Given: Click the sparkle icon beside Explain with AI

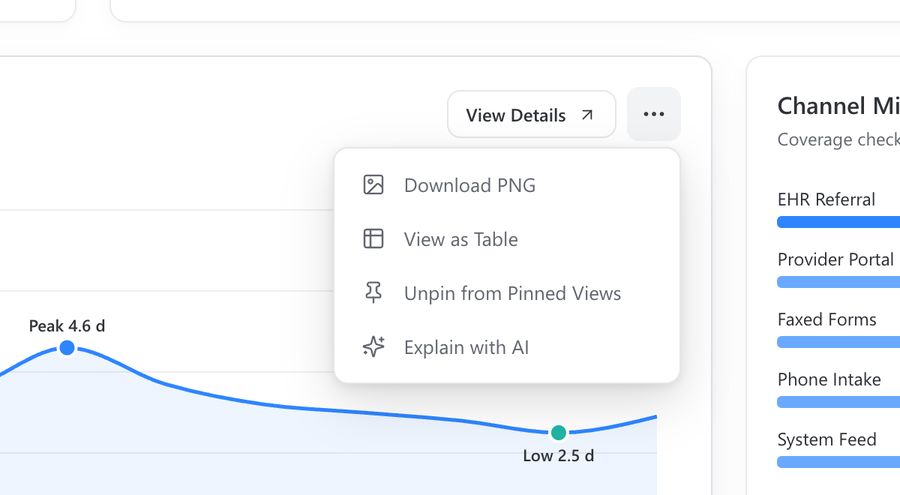Looking at the screenshot, I should 374,347.
